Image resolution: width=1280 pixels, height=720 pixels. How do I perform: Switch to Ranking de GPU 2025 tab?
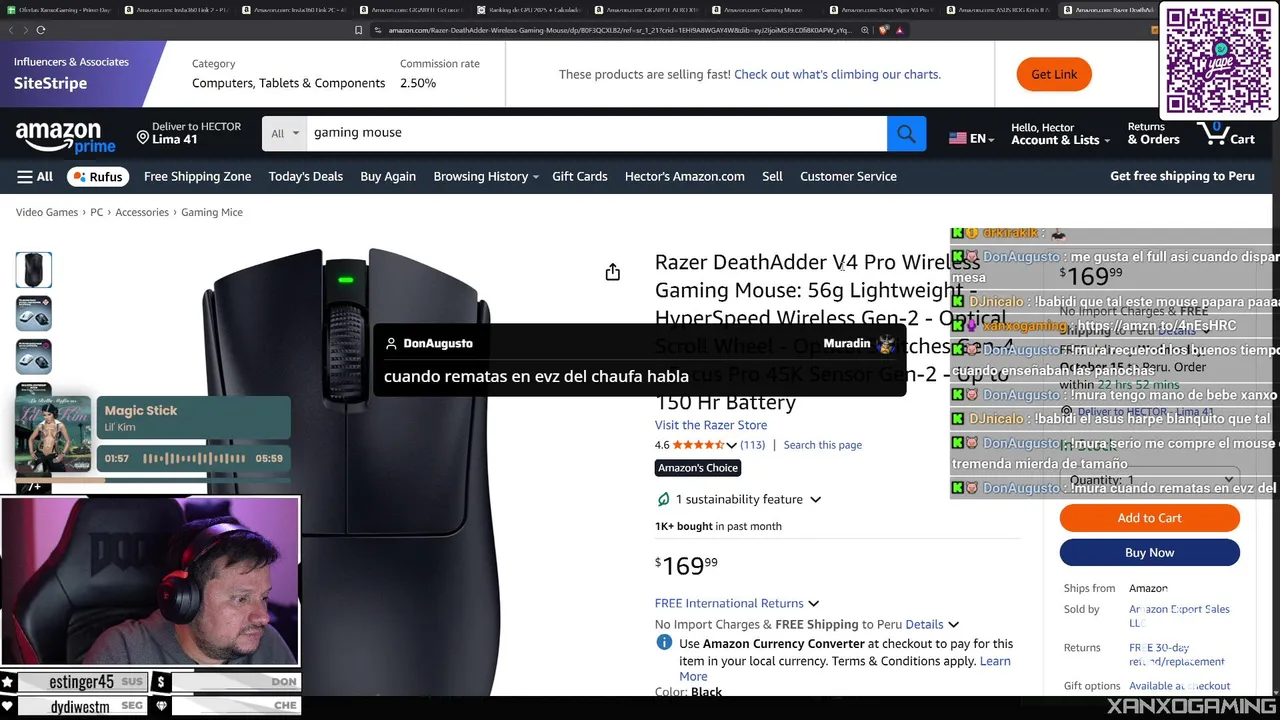tap(529, 10)
